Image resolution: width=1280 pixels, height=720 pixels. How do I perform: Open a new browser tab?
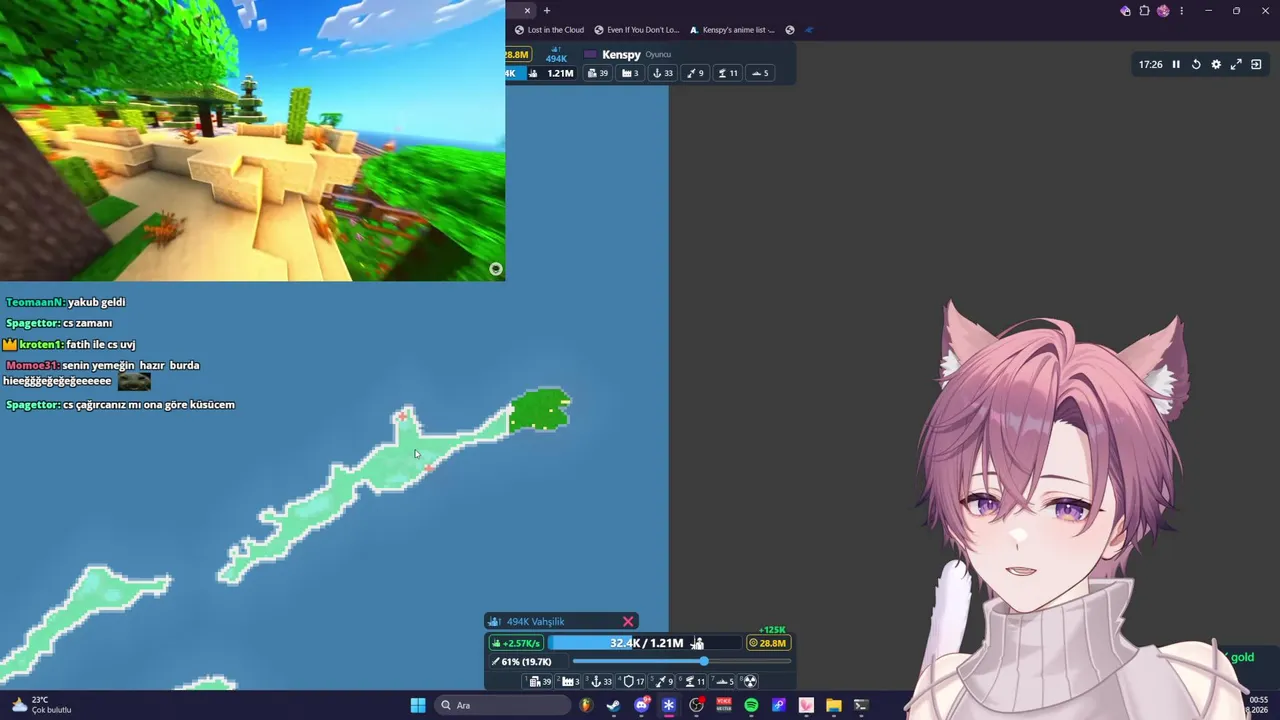[x=547, y=10]
